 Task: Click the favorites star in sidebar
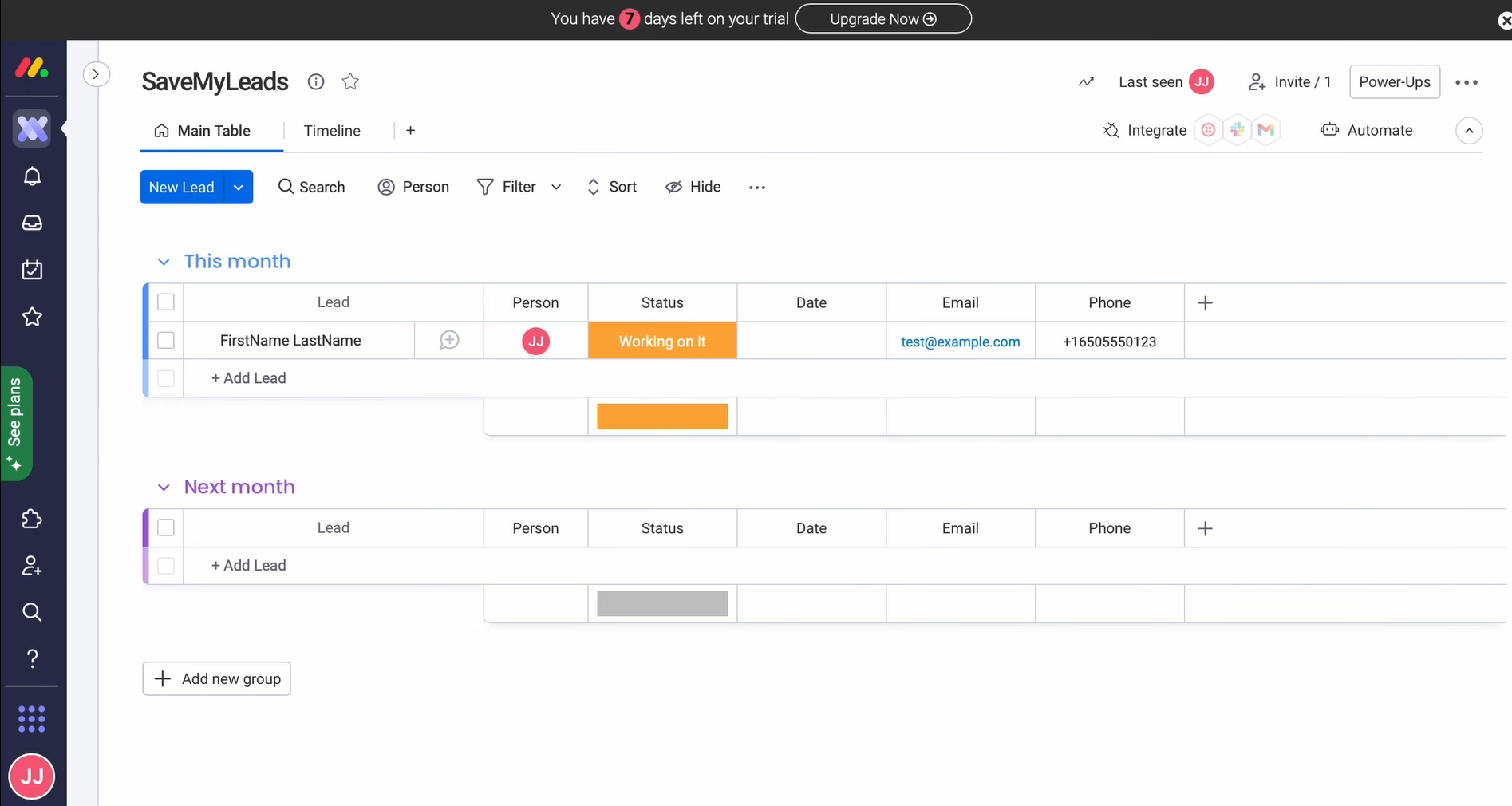pyautogui.click(x=32, y=317)
